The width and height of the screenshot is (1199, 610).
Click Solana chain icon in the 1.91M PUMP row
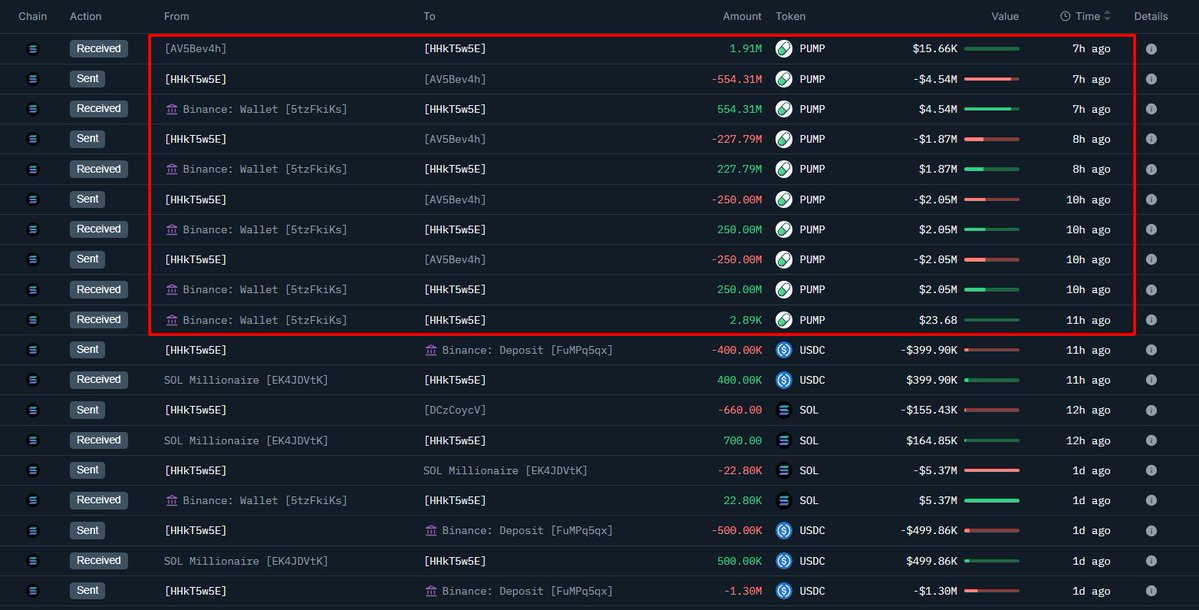(32, 49)
